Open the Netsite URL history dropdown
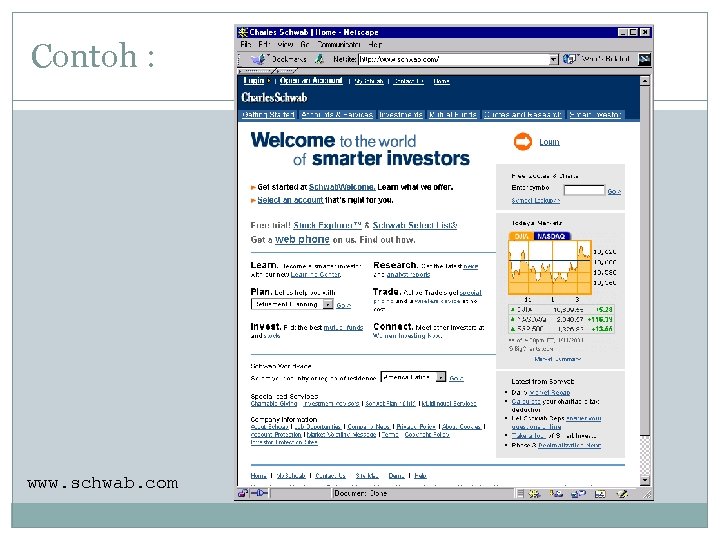720x540 pixels. (x=554, y=59)
